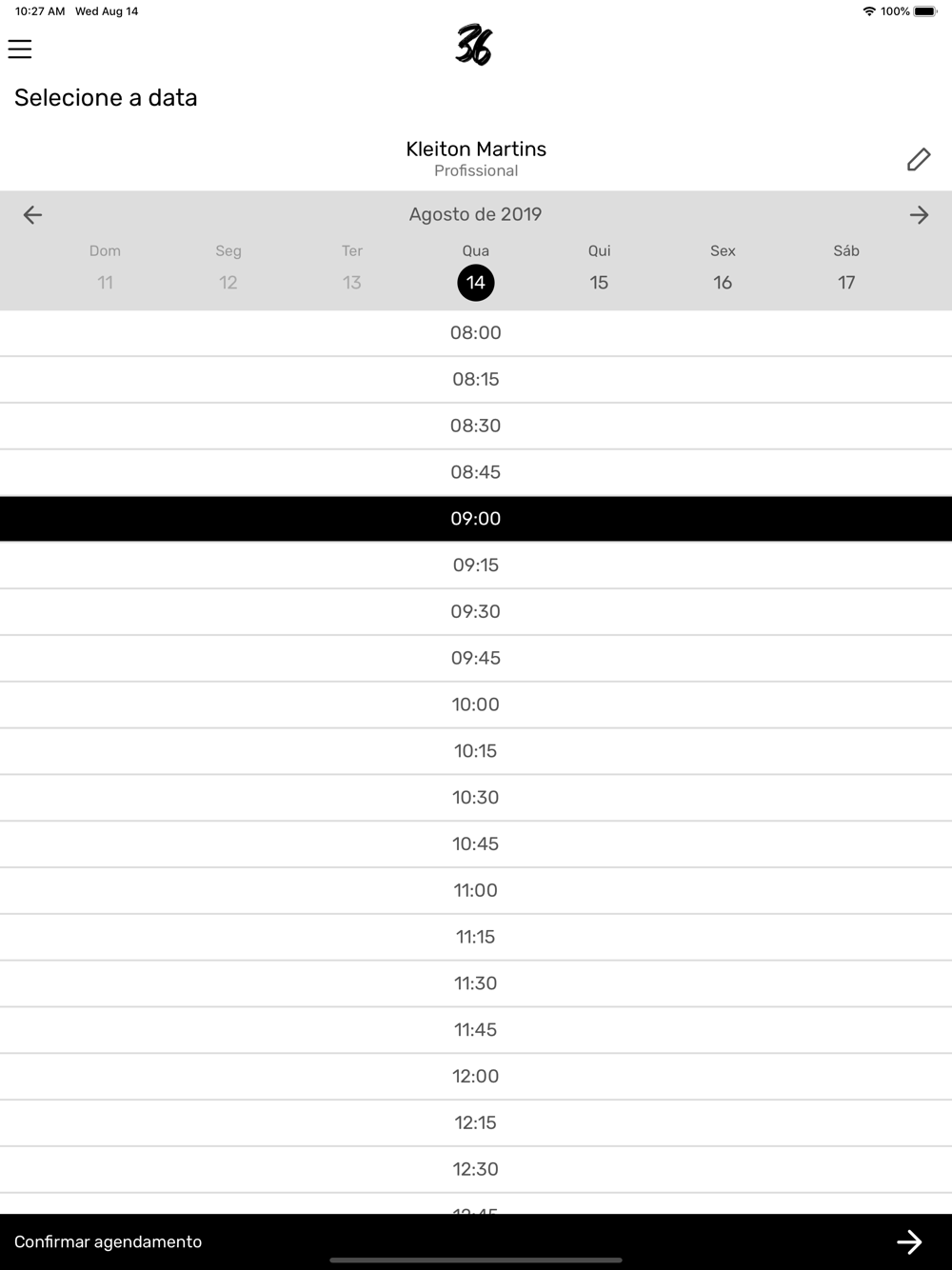Edit professional with the pencil icon
The height and width of the screenshot is (1270, 952).
point(919,159)
